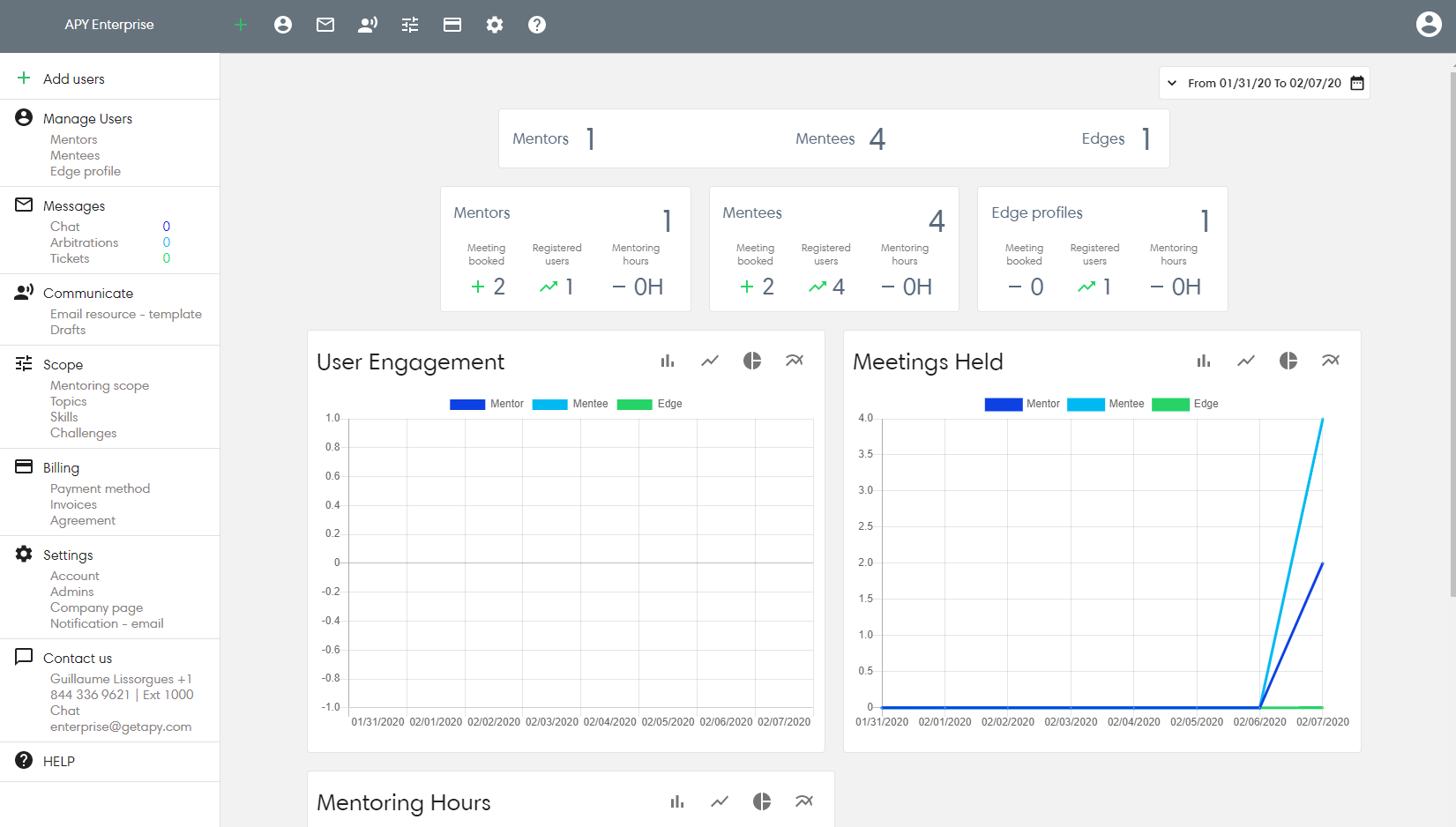This screenshot has height=827, width=1456.
Task: Open Mentors under Manage Users
Action: click(74, 139)
